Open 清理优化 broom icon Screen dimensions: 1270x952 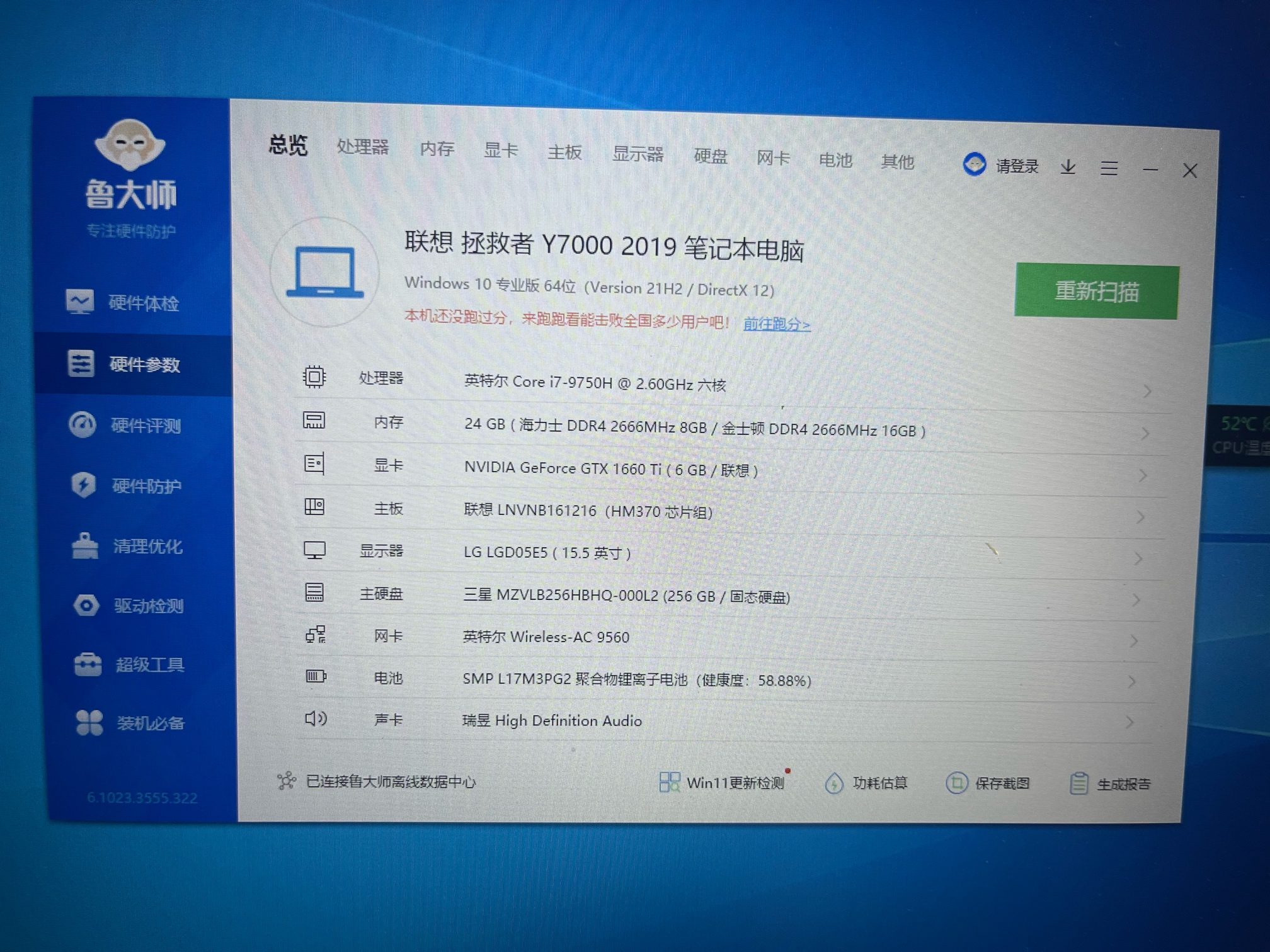click(85, 545)
